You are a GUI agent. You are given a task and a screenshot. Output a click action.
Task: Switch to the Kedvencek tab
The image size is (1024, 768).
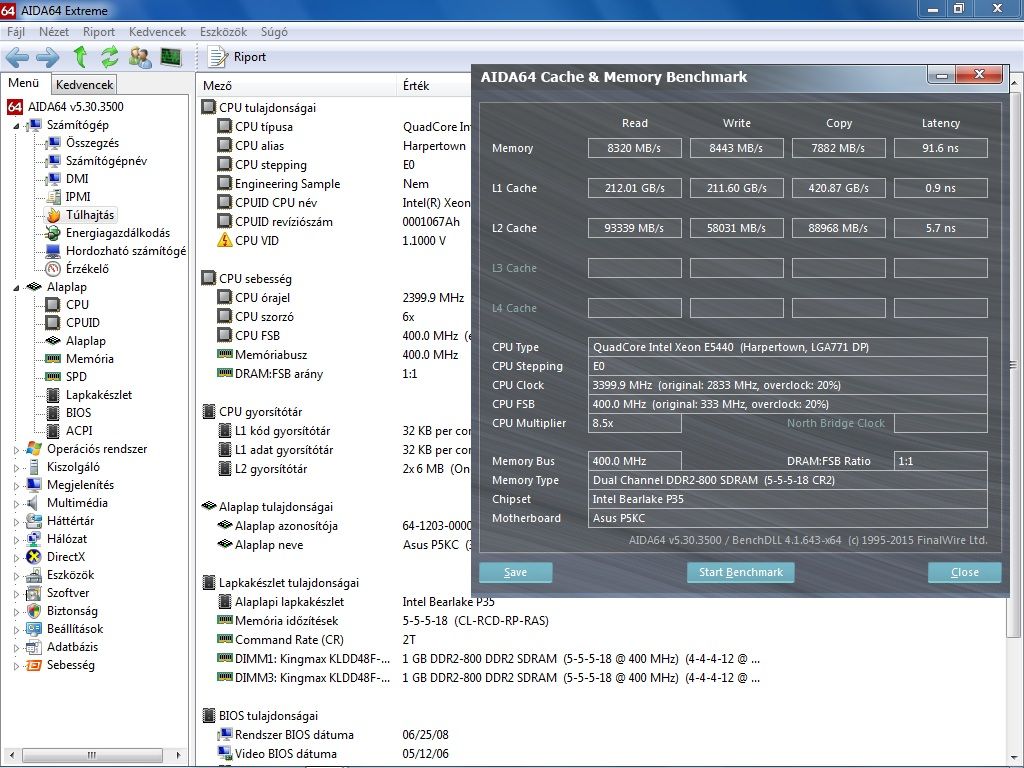pos(84,84)
